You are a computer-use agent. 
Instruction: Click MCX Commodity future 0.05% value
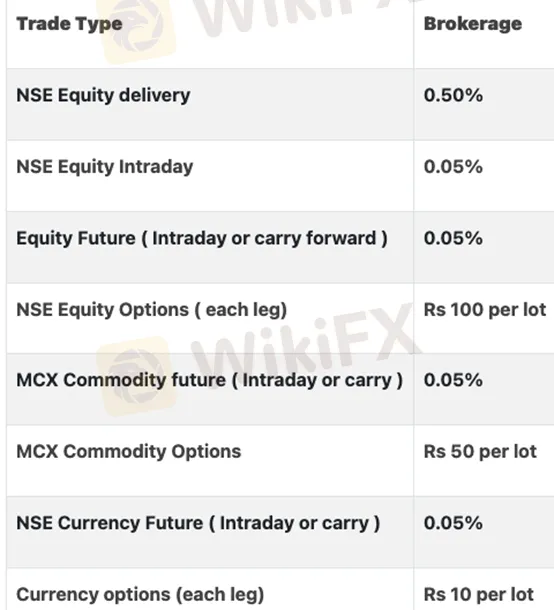point(453,380)
